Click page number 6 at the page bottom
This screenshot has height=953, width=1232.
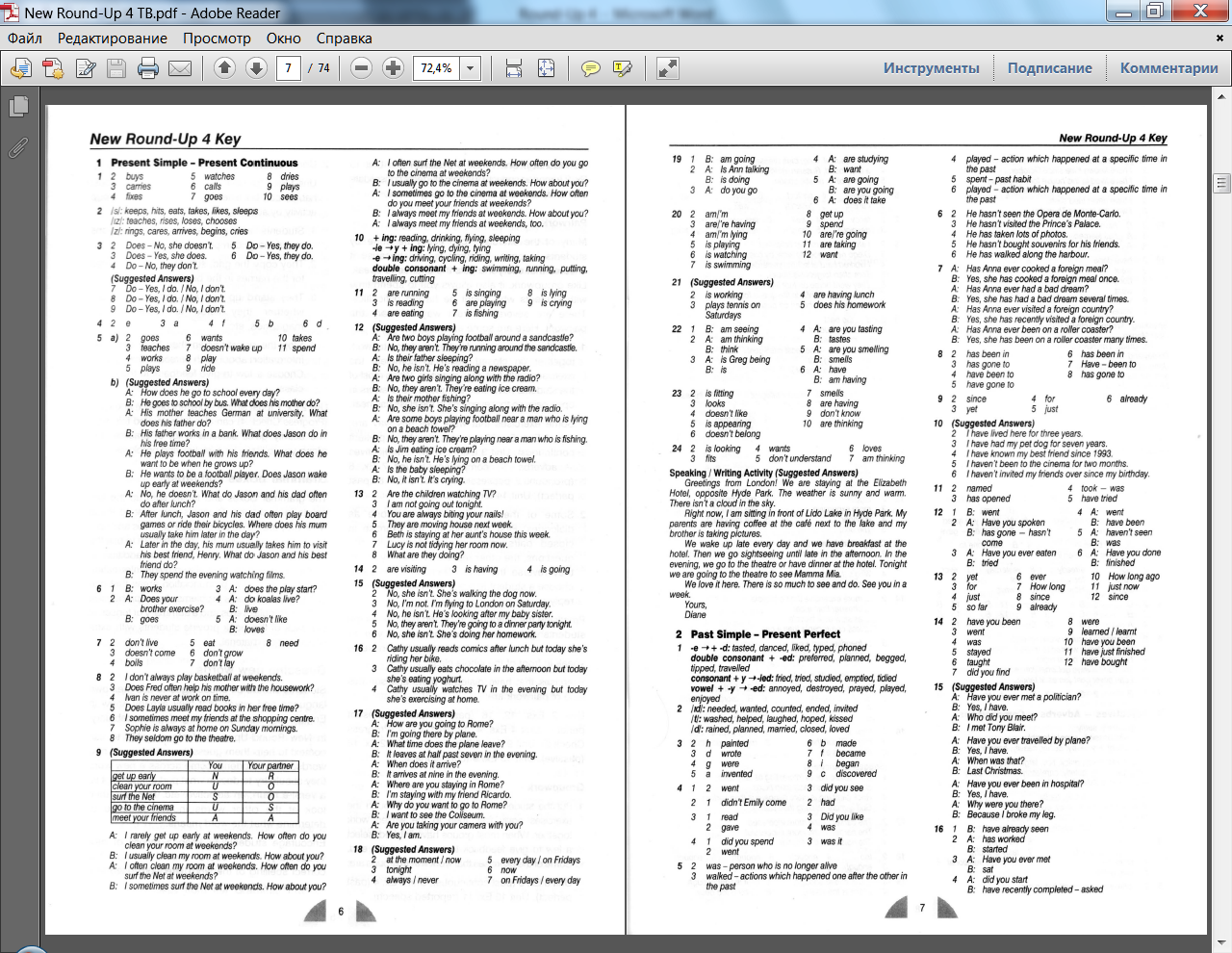pyautogui.click(x=341, y=911)
